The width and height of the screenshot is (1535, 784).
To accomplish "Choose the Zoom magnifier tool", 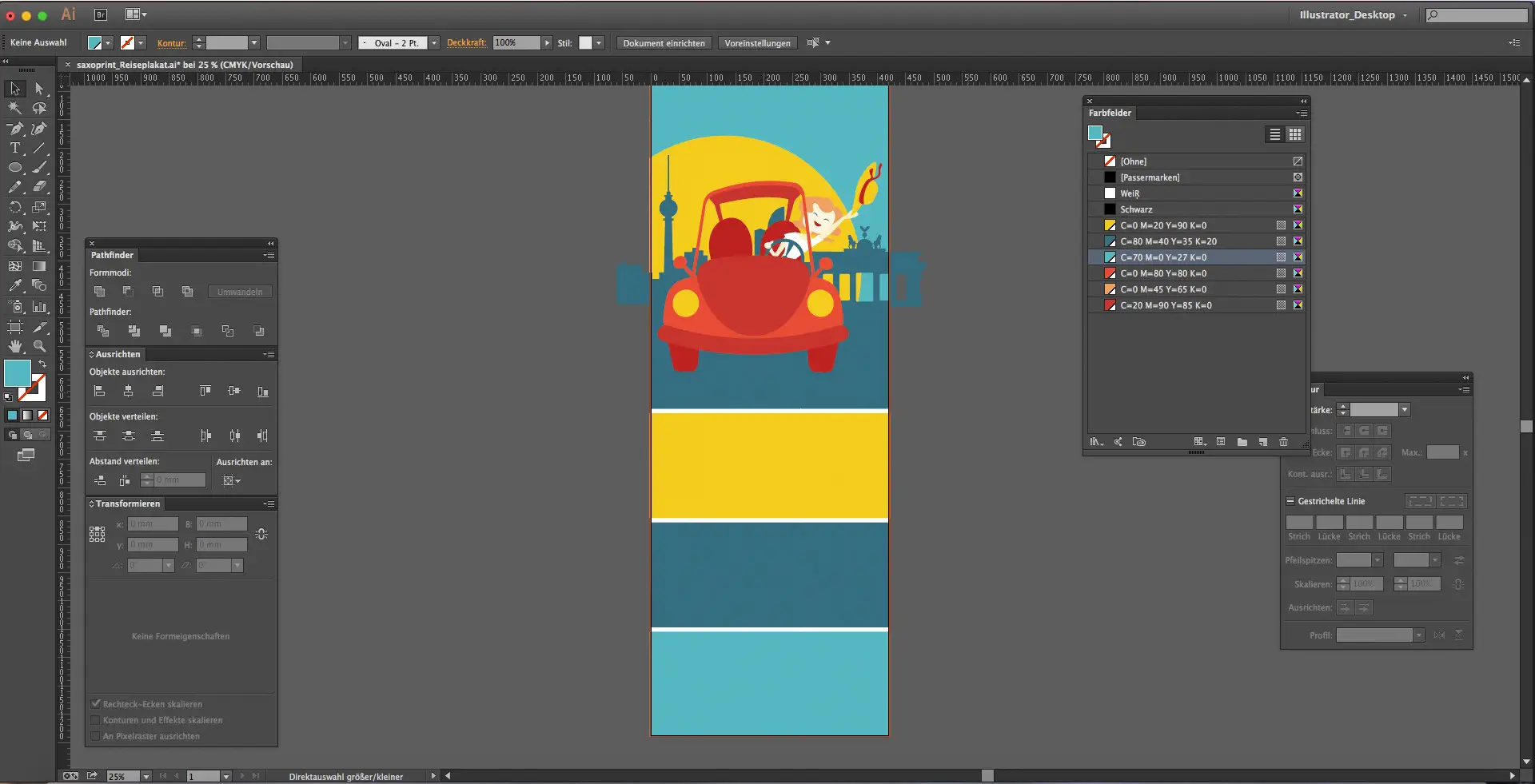I will [39, 346].
